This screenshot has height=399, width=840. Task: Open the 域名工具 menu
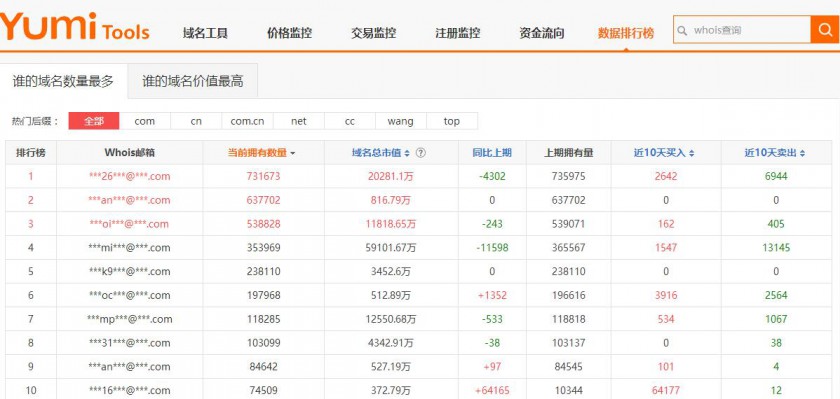click(205, 33)
